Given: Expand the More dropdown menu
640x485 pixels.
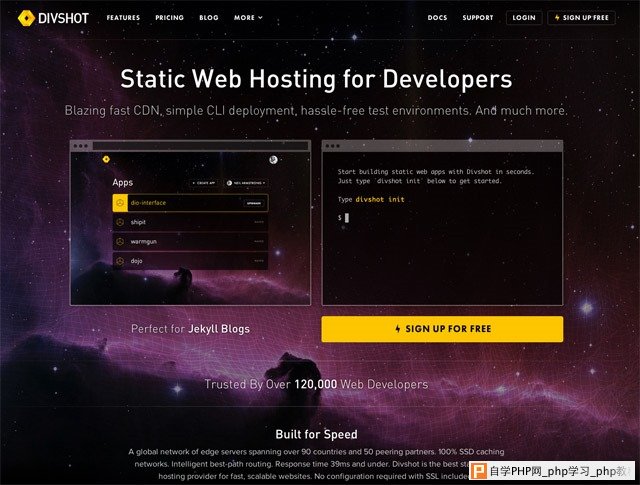Looking at the screenshot, I should [248, 18].
